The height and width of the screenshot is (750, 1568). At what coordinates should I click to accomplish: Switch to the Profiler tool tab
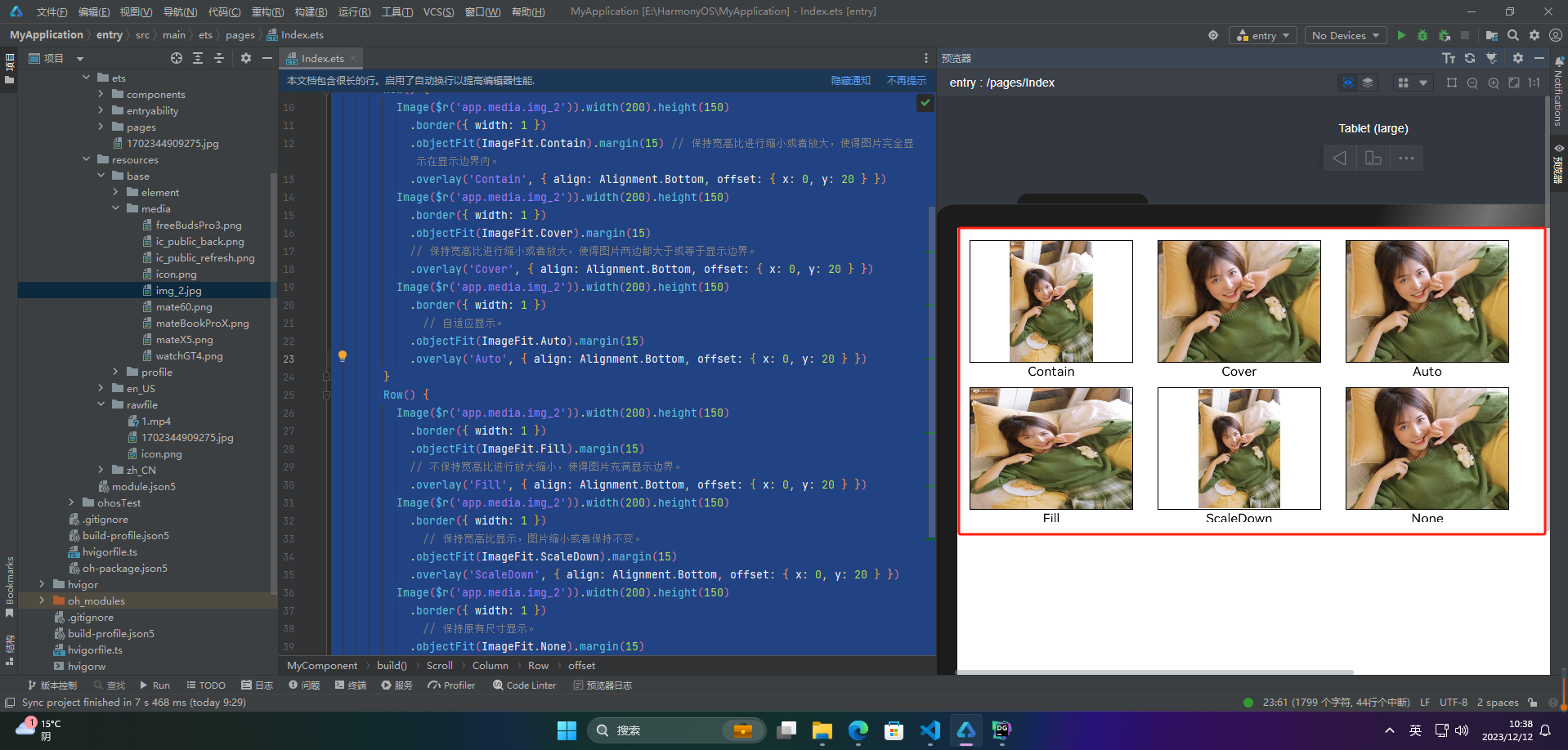coord(451,685)
